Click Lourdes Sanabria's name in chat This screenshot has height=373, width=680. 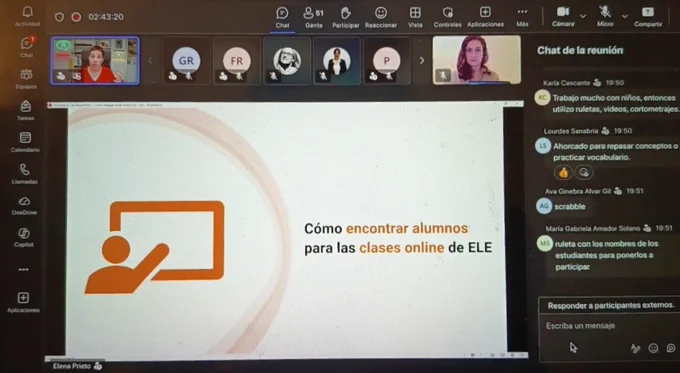pyautogui.click(x=571, y=131)
